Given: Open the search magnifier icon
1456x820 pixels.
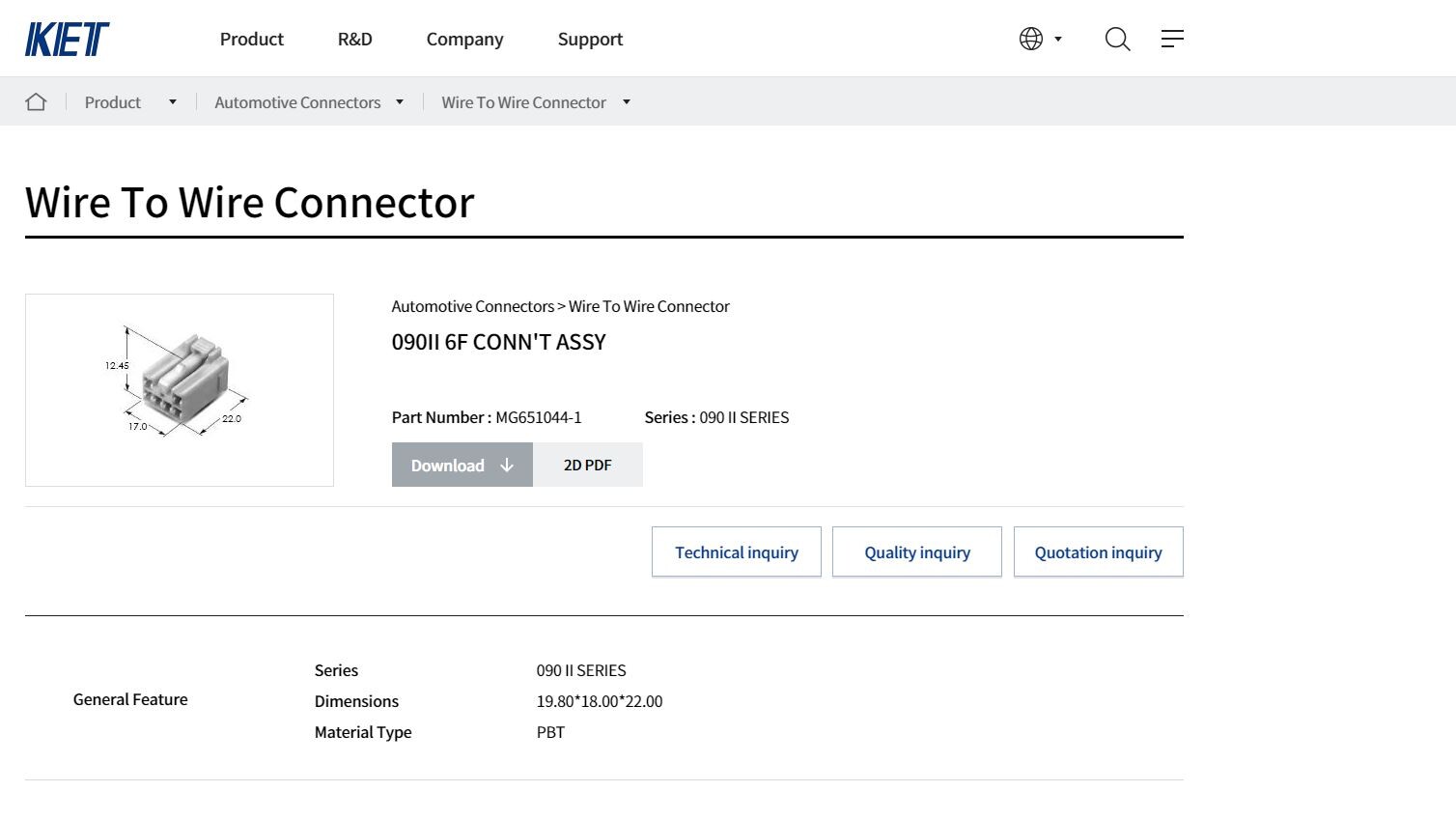Looking at the screenshot, I should click(x=1117, y=39).
